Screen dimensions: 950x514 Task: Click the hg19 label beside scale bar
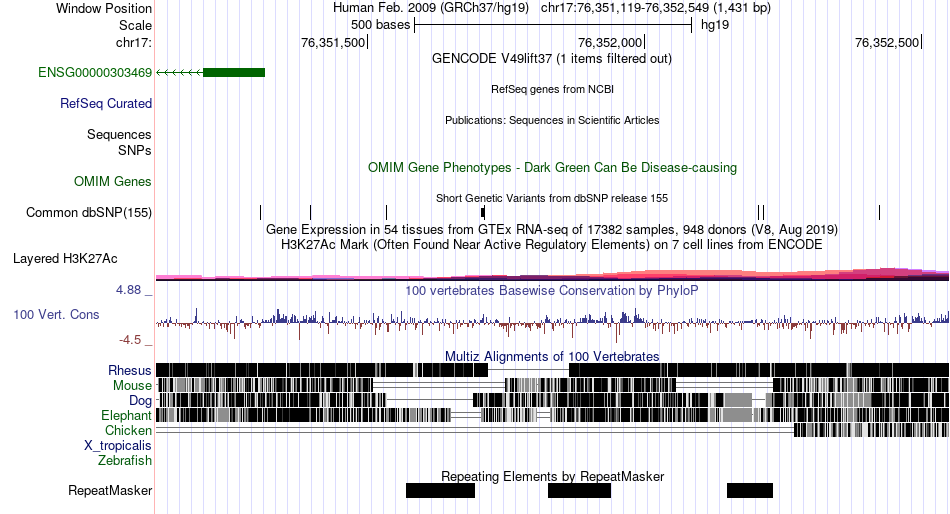click(715, 25)
